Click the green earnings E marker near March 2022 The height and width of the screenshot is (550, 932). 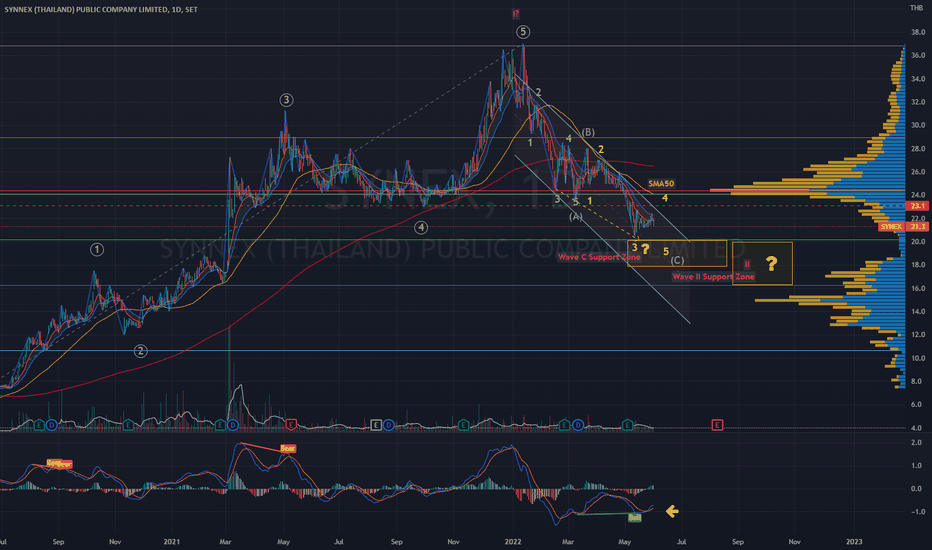pos(564,425)
